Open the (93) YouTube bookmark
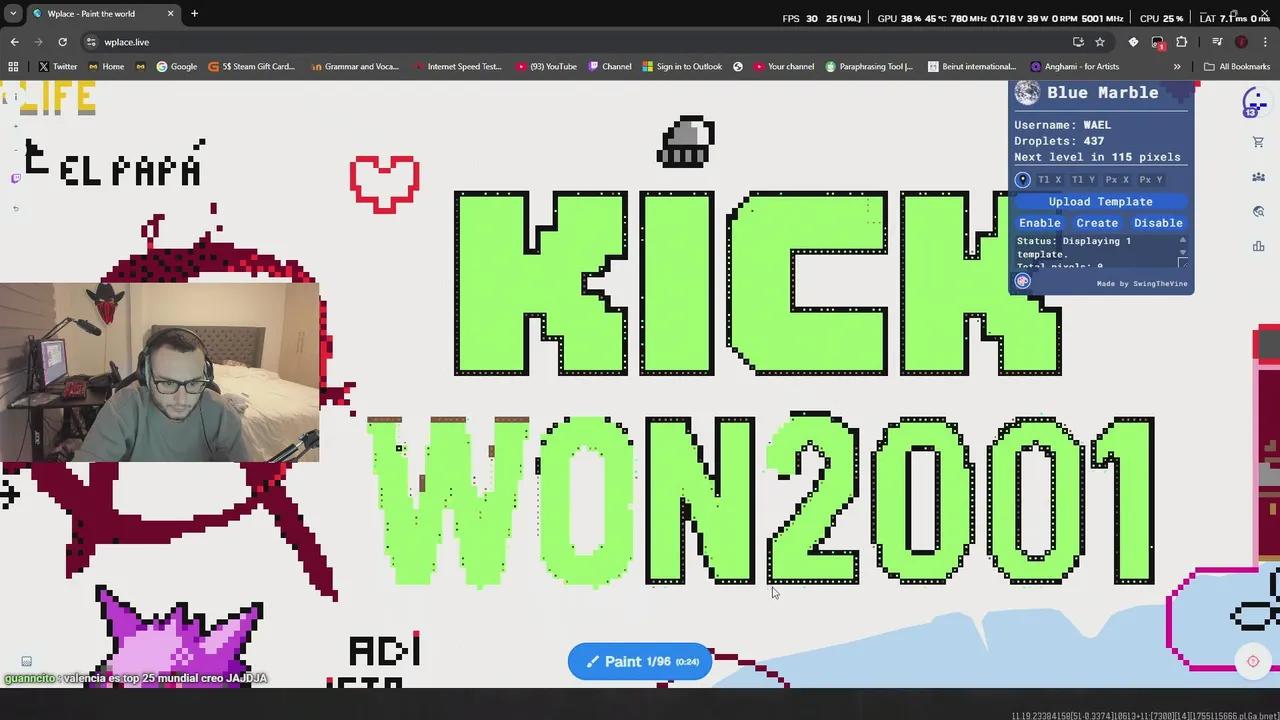 (547, 67)
